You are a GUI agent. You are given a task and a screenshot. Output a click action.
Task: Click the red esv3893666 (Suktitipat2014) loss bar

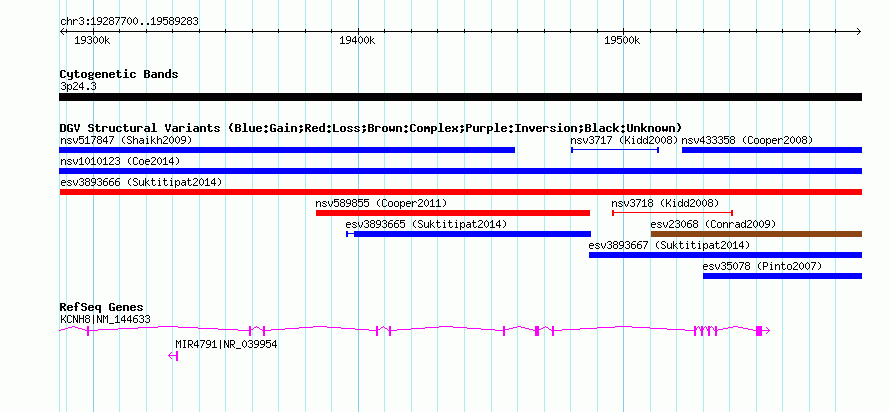pyautogui.click(x=460, y=192)
